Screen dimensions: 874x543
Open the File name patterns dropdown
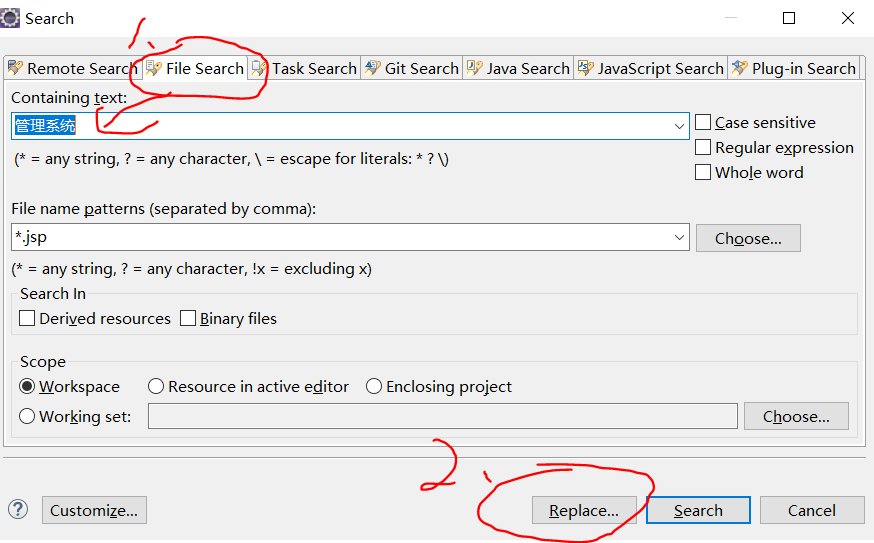[x=680, y=238]
